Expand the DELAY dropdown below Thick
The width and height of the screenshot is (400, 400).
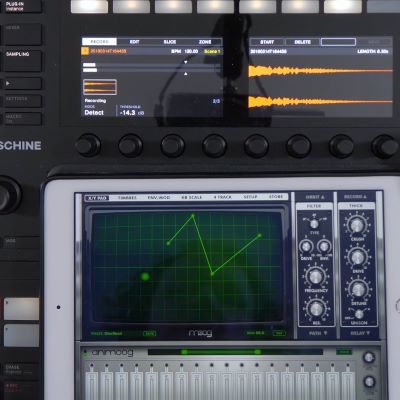point(359,333)
